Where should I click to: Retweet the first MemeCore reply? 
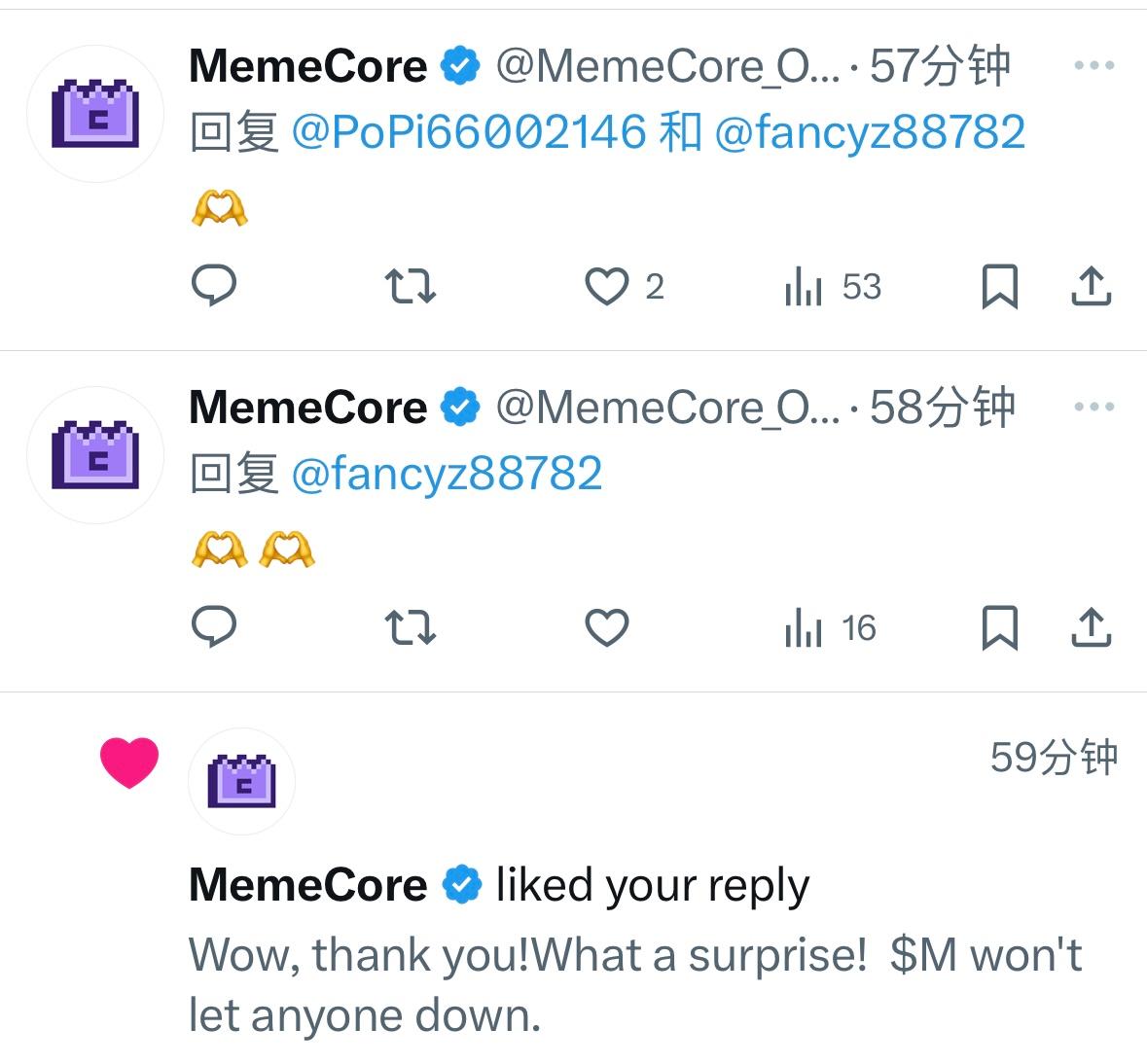coord(411,286)
